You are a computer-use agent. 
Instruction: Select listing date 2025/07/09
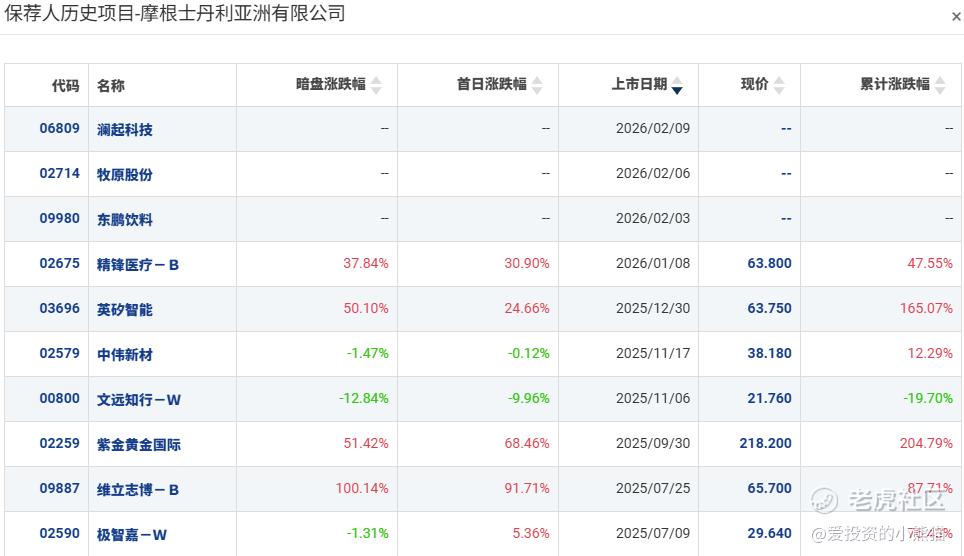tap(653, 533)
